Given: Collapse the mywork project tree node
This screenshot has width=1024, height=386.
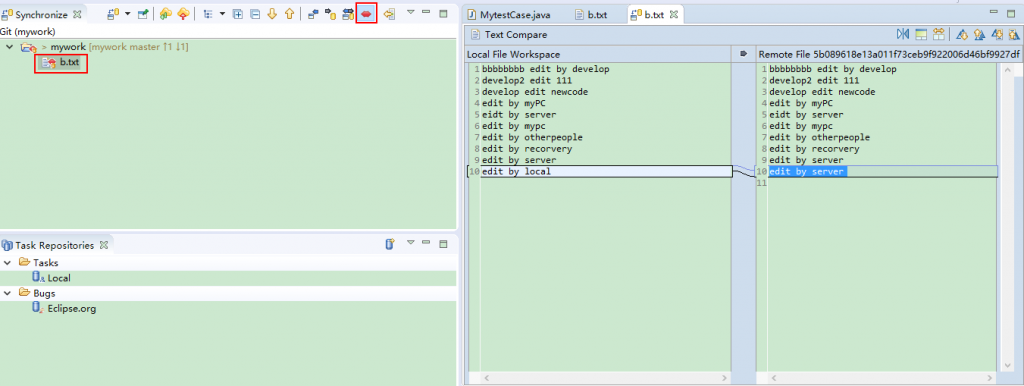Looking at the screenshot, I should (8, 47).
